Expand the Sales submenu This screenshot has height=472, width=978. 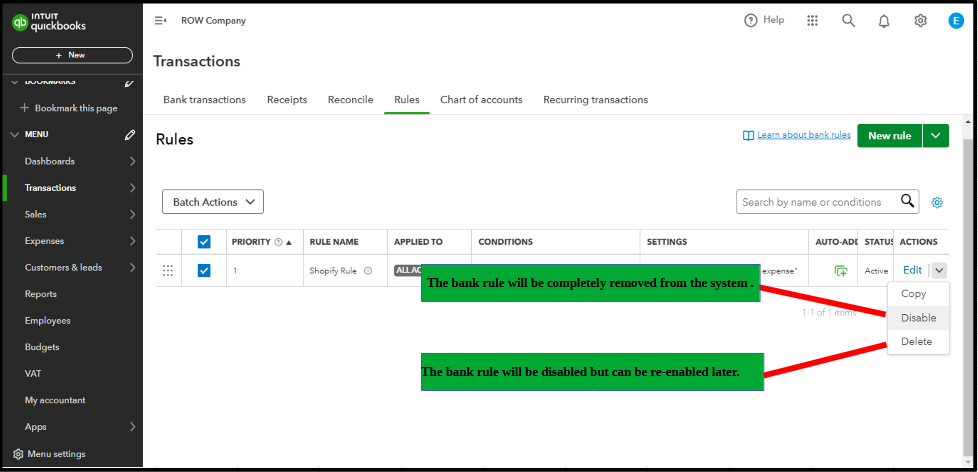[x=132, y=214]
